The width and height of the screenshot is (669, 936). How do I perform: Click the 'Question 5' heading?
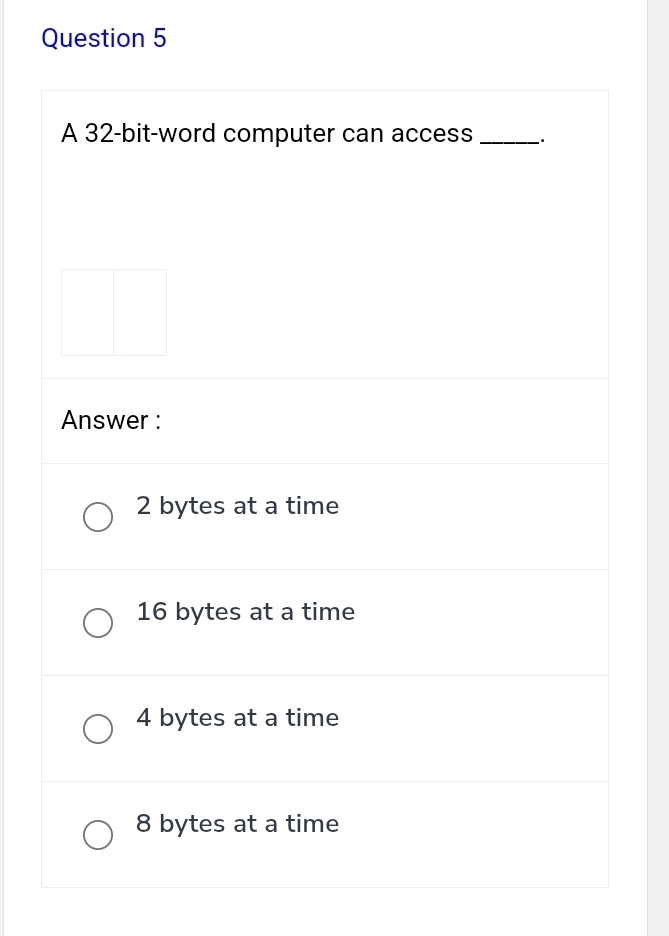coord(104,38)
